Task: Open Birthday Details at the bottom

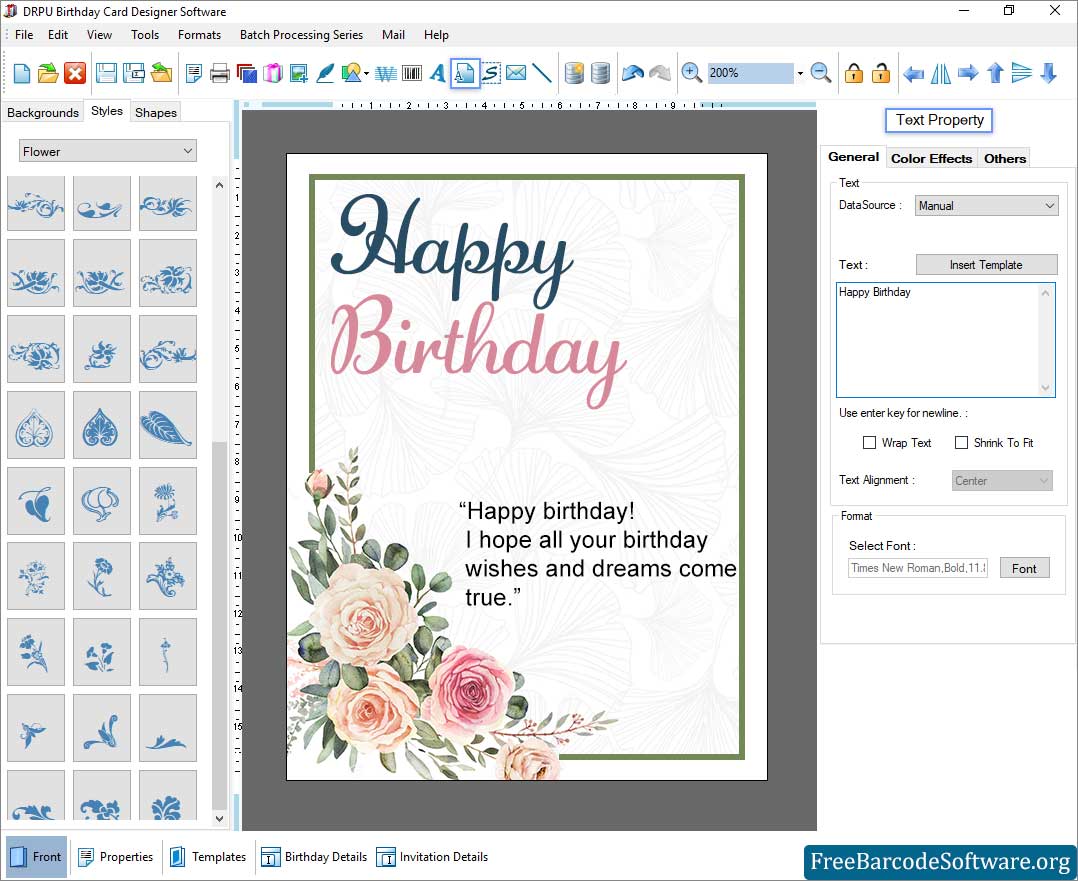Action: pyautogui.click(x=314, y=857)
